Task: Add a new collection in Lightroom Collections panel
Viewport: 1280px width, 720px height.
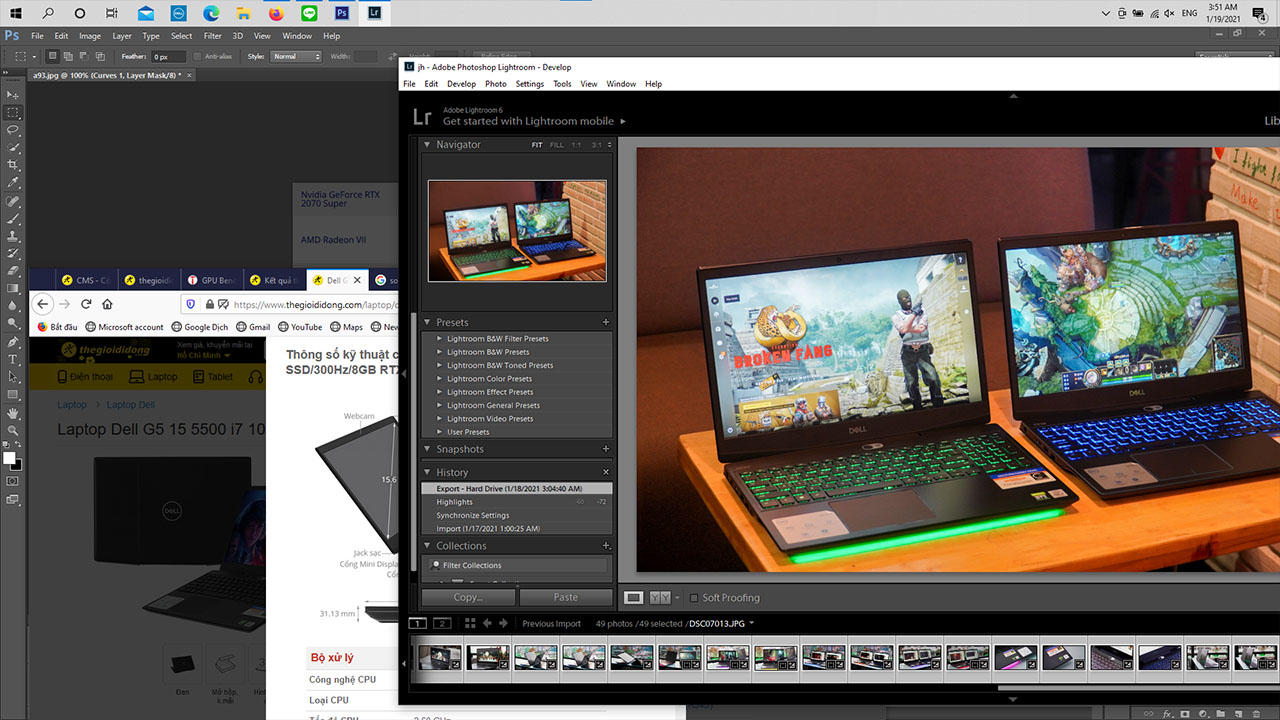Action: pyautogui.click(x=606, y=546)
